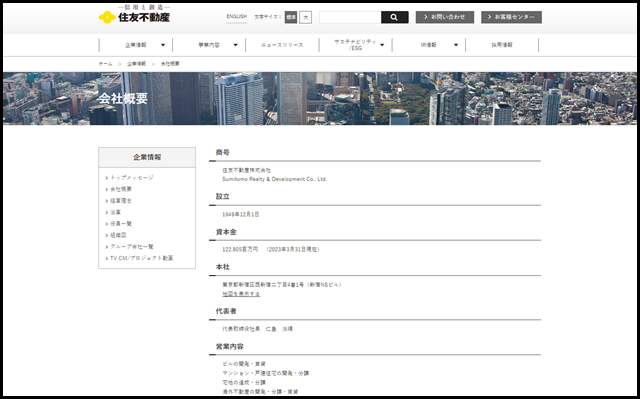Open 組織図 sidebar link
This screenshot has width=640, height=399.
tap(118, 235)
